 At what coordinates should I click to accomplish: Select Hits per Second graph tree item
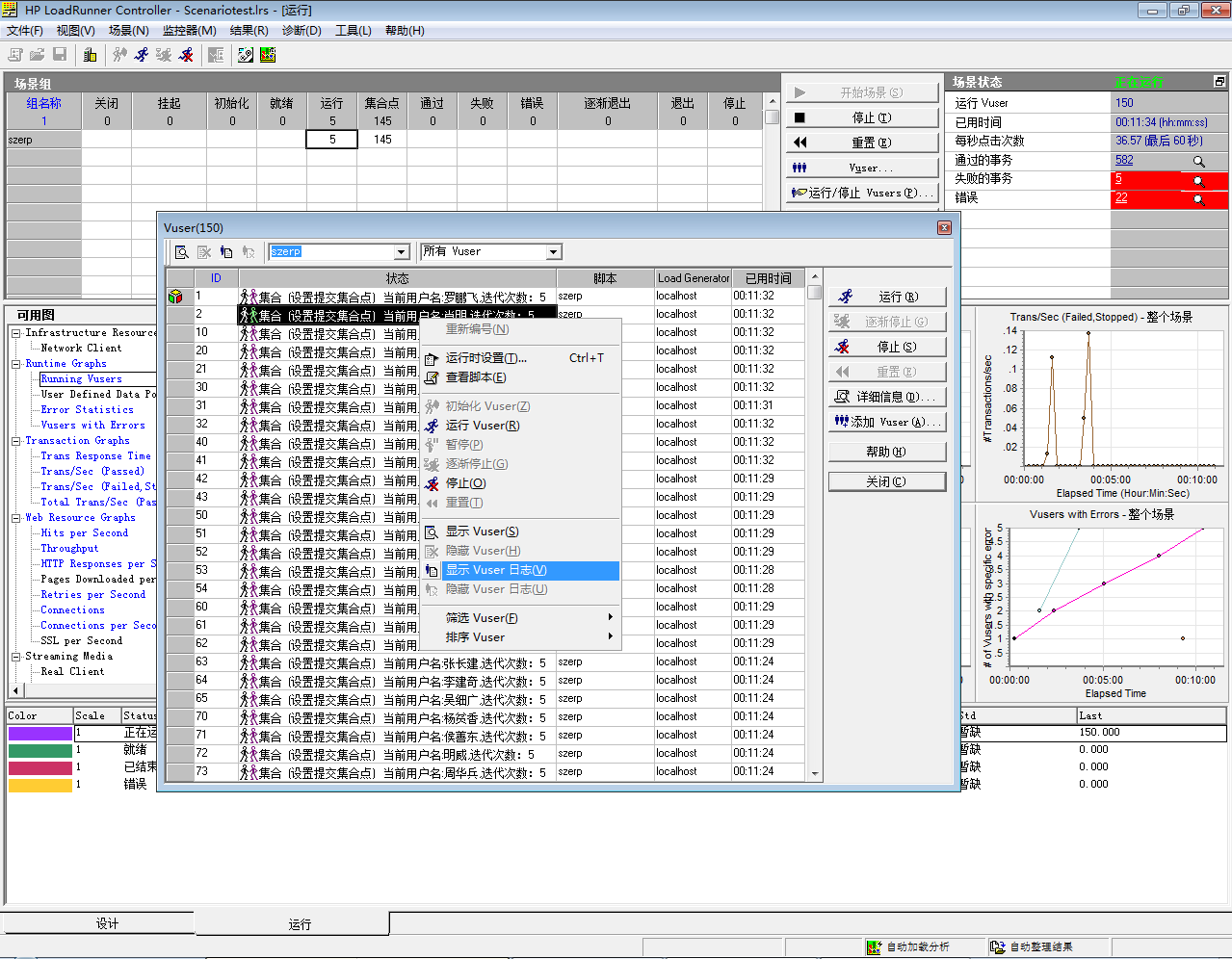click(84, 533)
